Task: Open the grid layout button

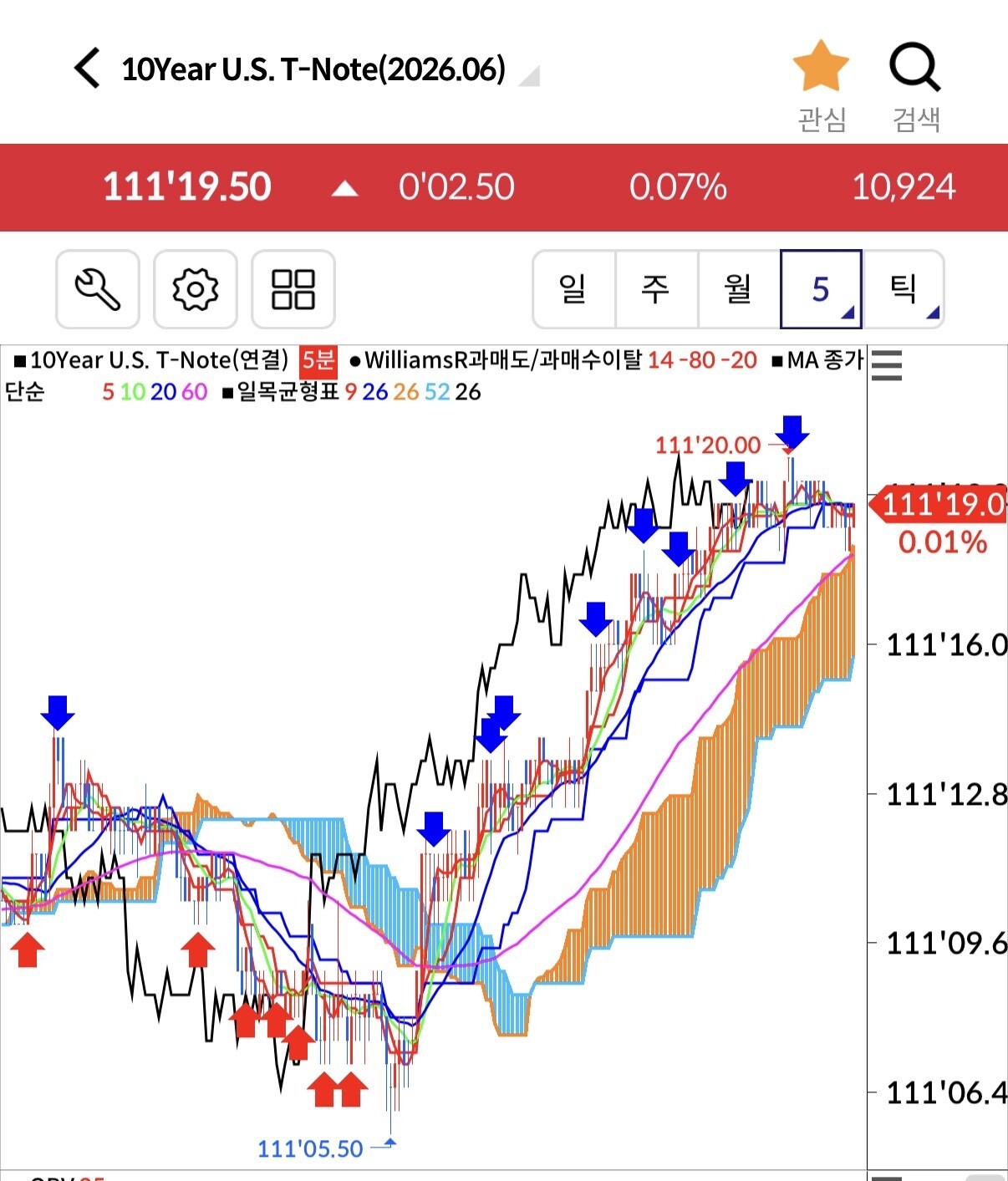Action: point(293,289)
